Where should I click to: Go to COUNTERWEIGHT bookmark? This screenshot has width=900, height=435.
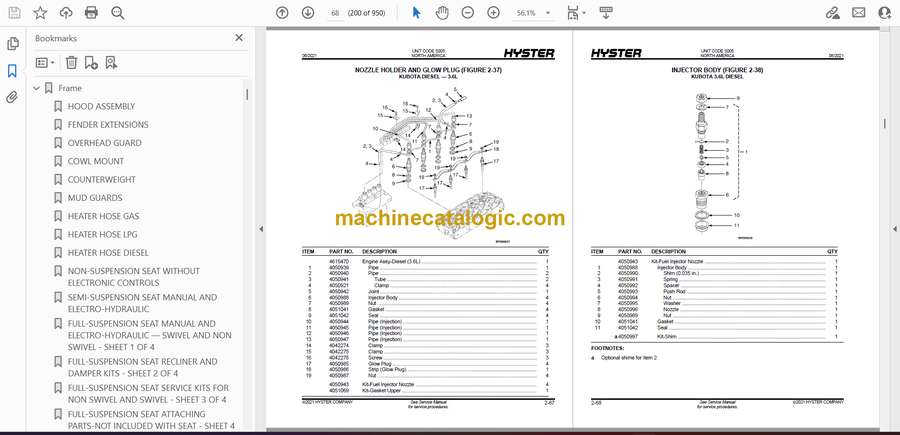(102, 180)
